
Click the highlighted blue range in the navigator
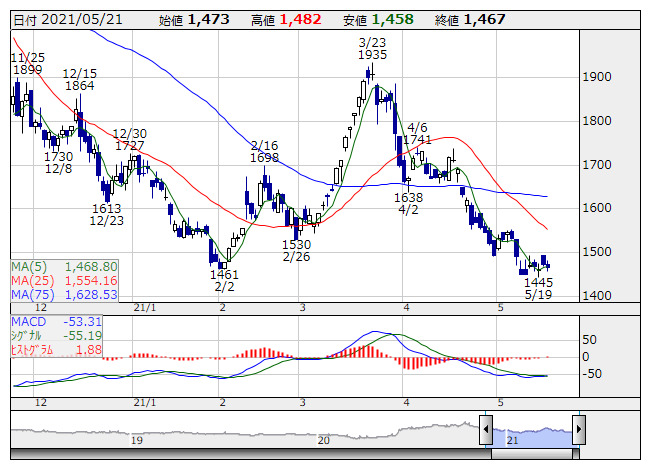[531, 431]
